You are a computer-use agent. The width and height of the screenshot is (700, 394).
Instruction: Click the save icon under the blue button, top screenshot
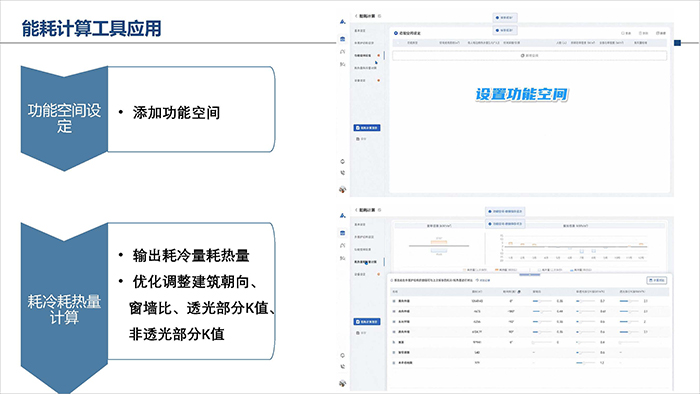point(357,139)
